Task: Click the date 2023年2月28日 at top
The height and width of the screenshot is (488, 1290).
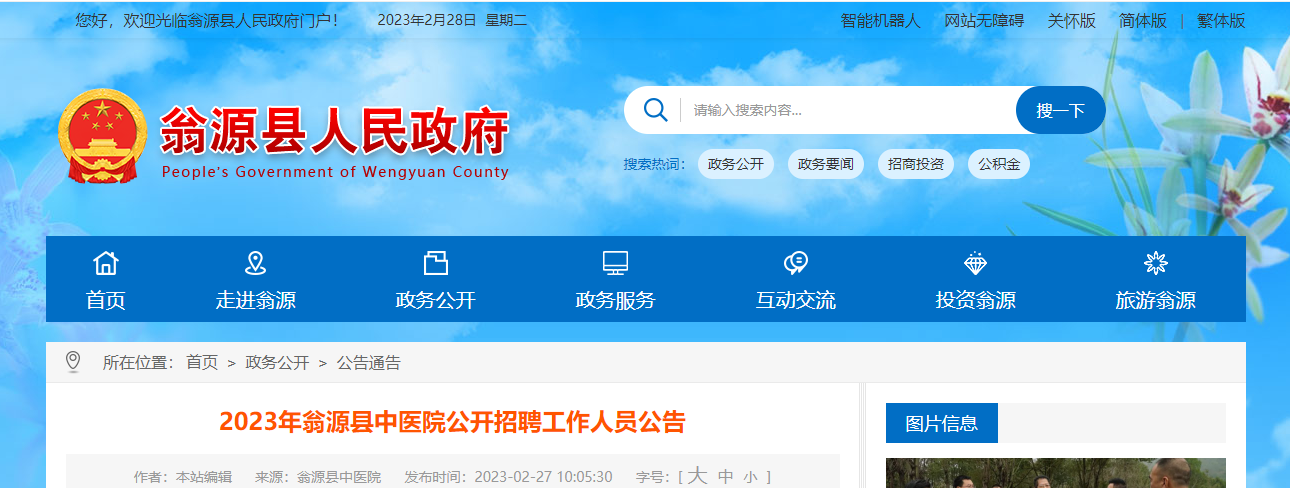Action: (x=427, y=20)
